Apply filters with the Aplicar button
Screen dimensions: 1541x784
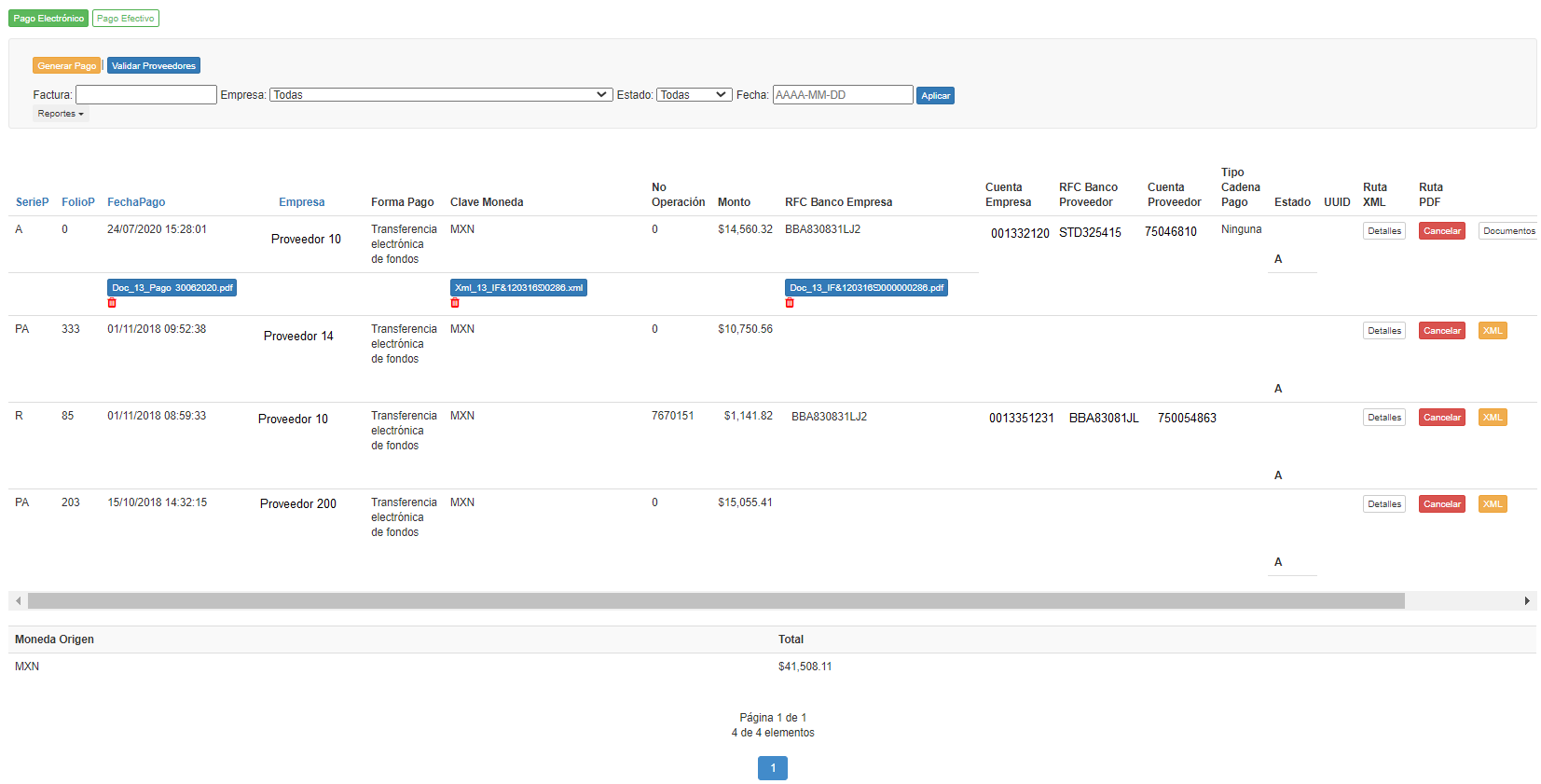[935, 95]
